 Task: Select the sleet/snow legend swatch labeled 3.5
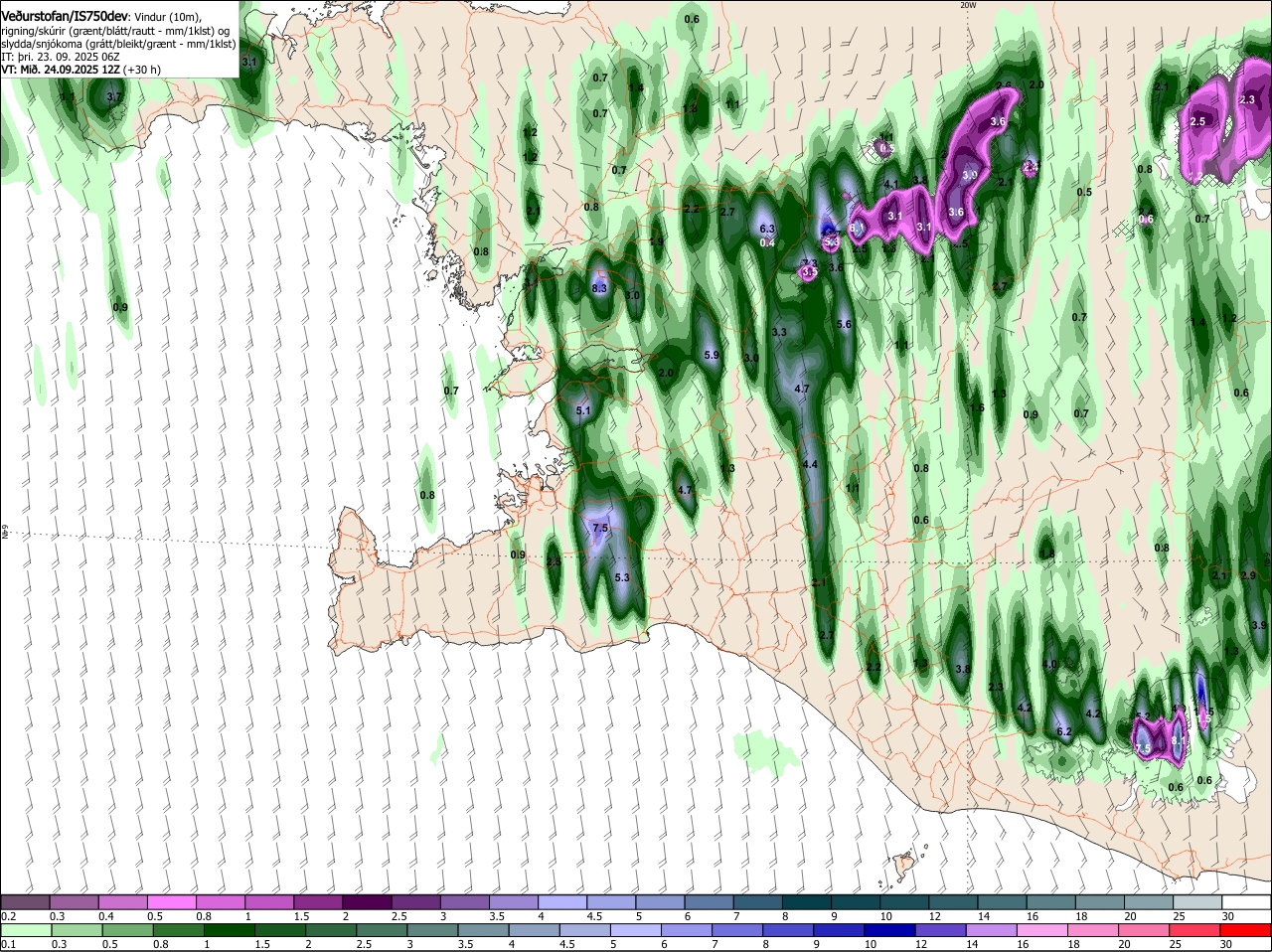tap(513, 902)
